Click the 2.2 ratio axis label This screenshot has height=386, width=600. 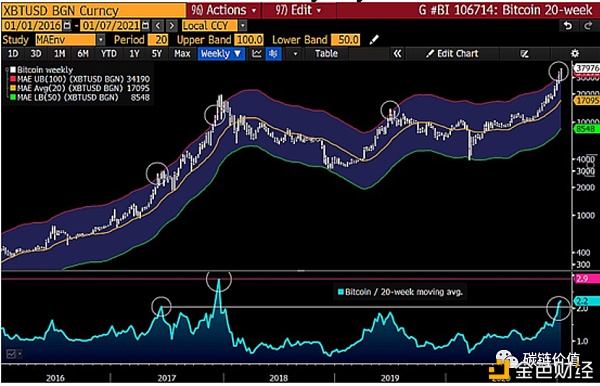[x=587, y=301]
